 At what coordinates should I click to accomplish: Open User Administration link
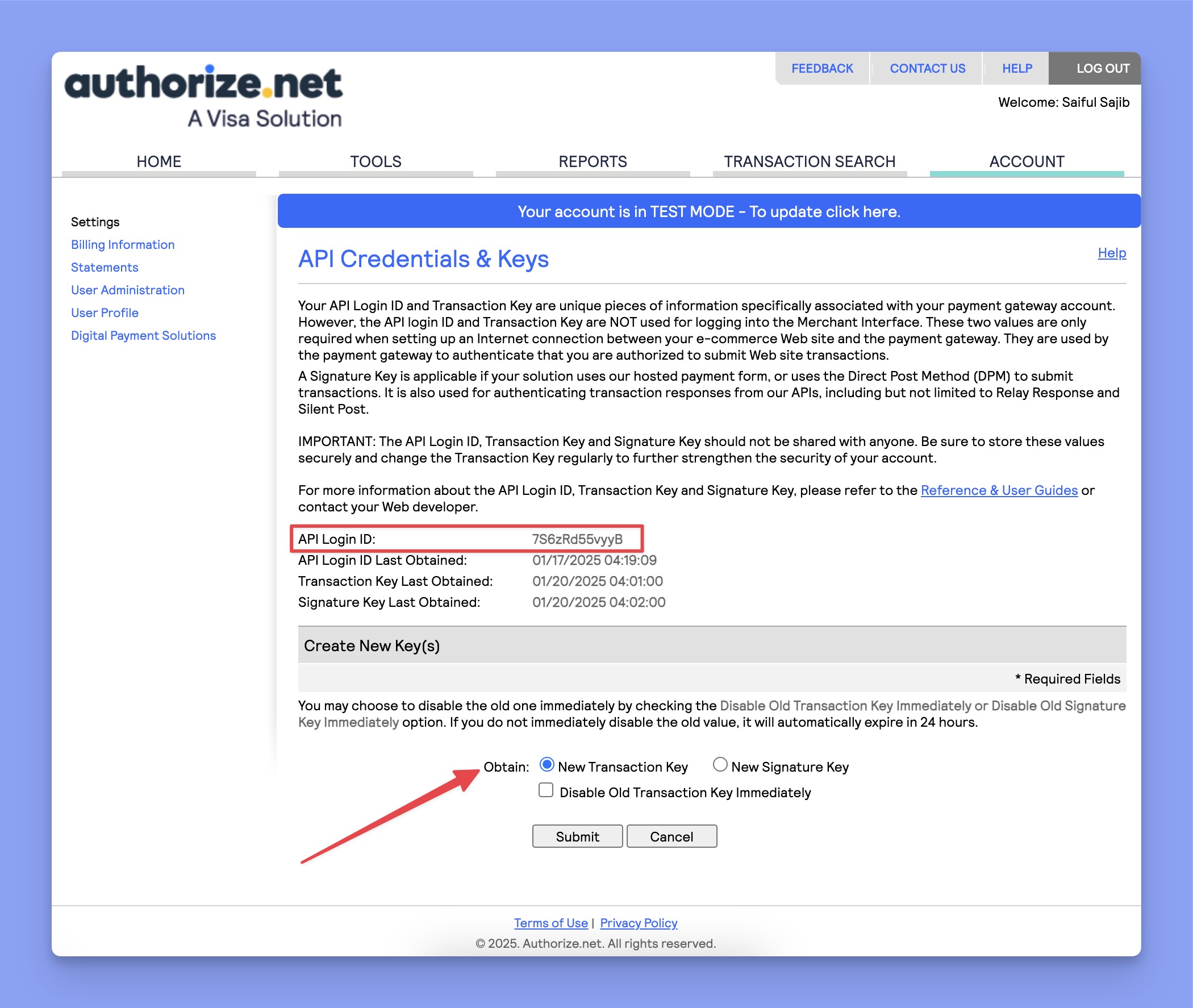[128, 290]
